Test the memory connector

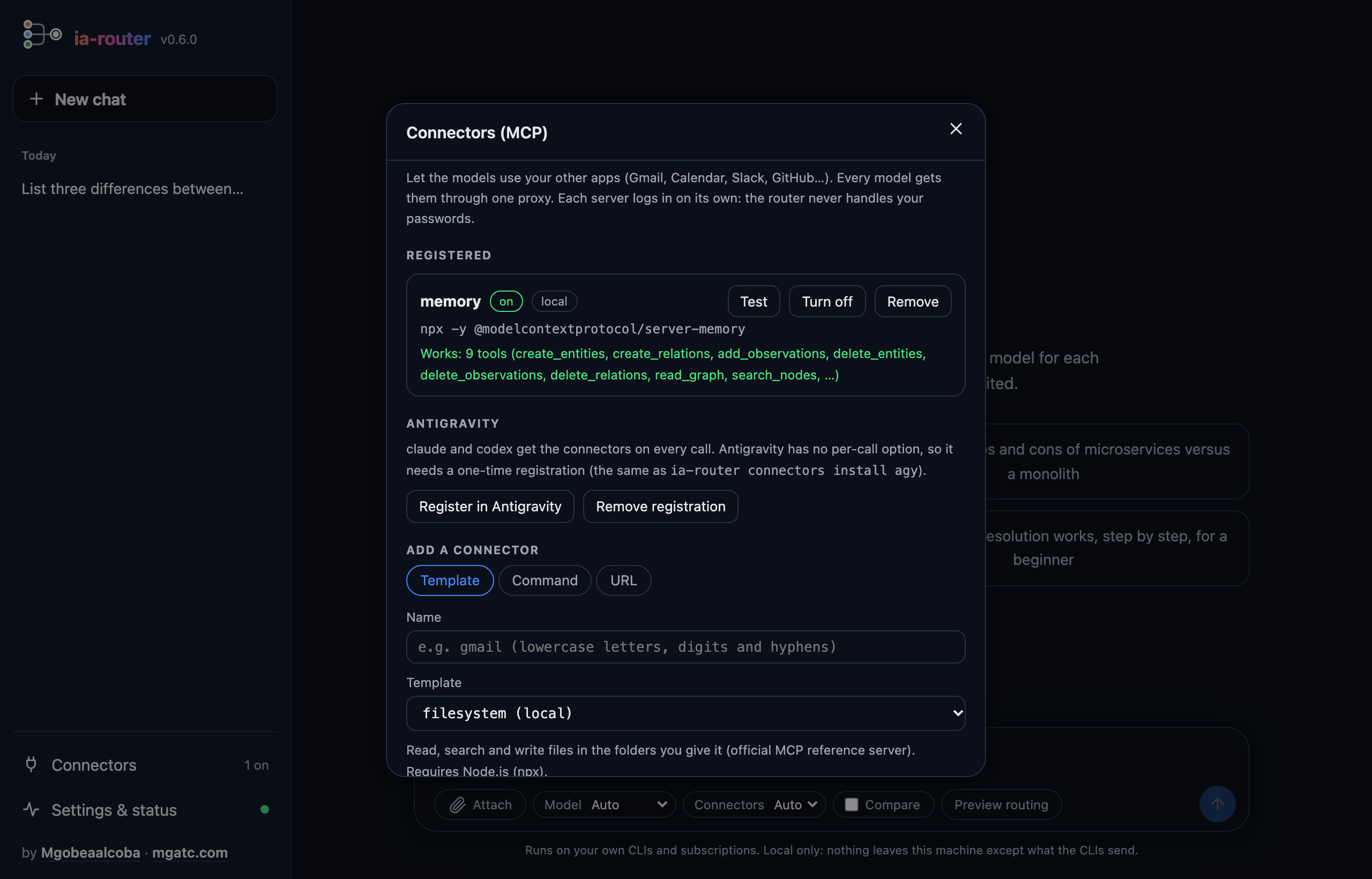click(754, 301)
